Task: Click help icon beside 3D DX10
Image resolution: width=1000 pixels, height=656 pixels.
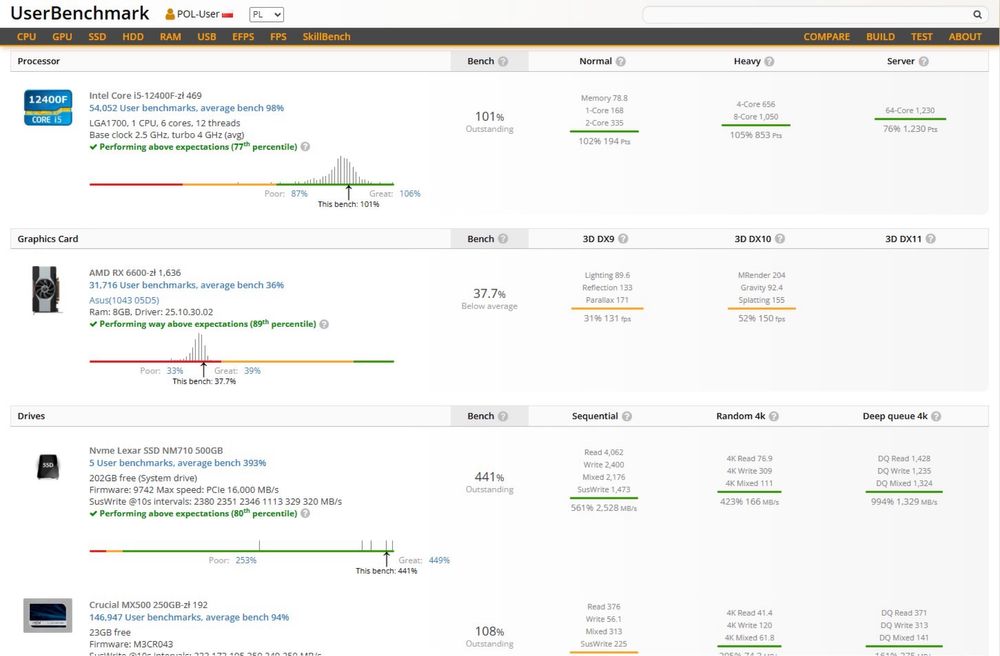Action: [x=780, y=238]
